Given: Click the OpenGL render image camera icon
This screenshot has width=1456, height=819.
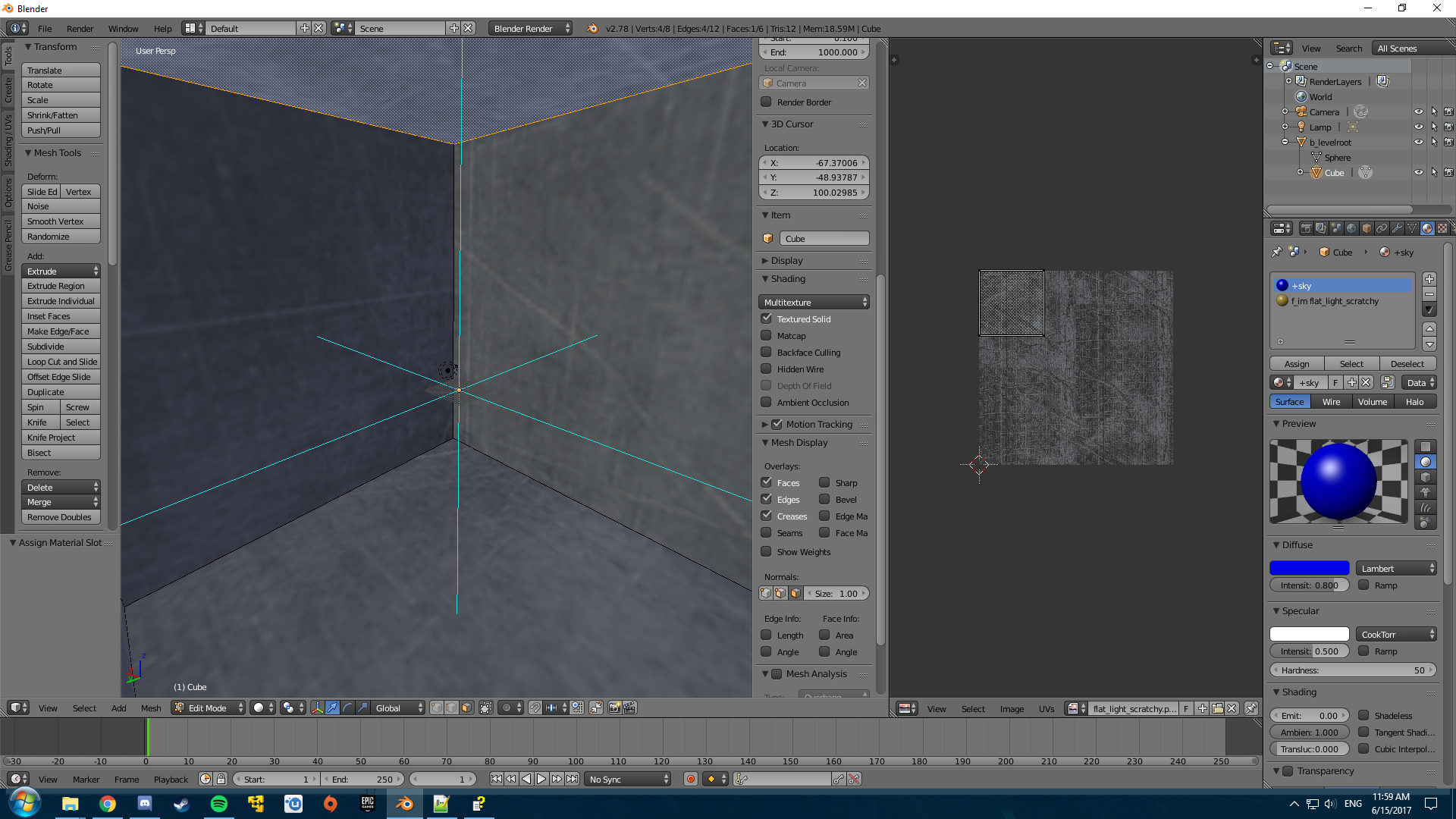Looking at the screenshot, I should [614, 708].
